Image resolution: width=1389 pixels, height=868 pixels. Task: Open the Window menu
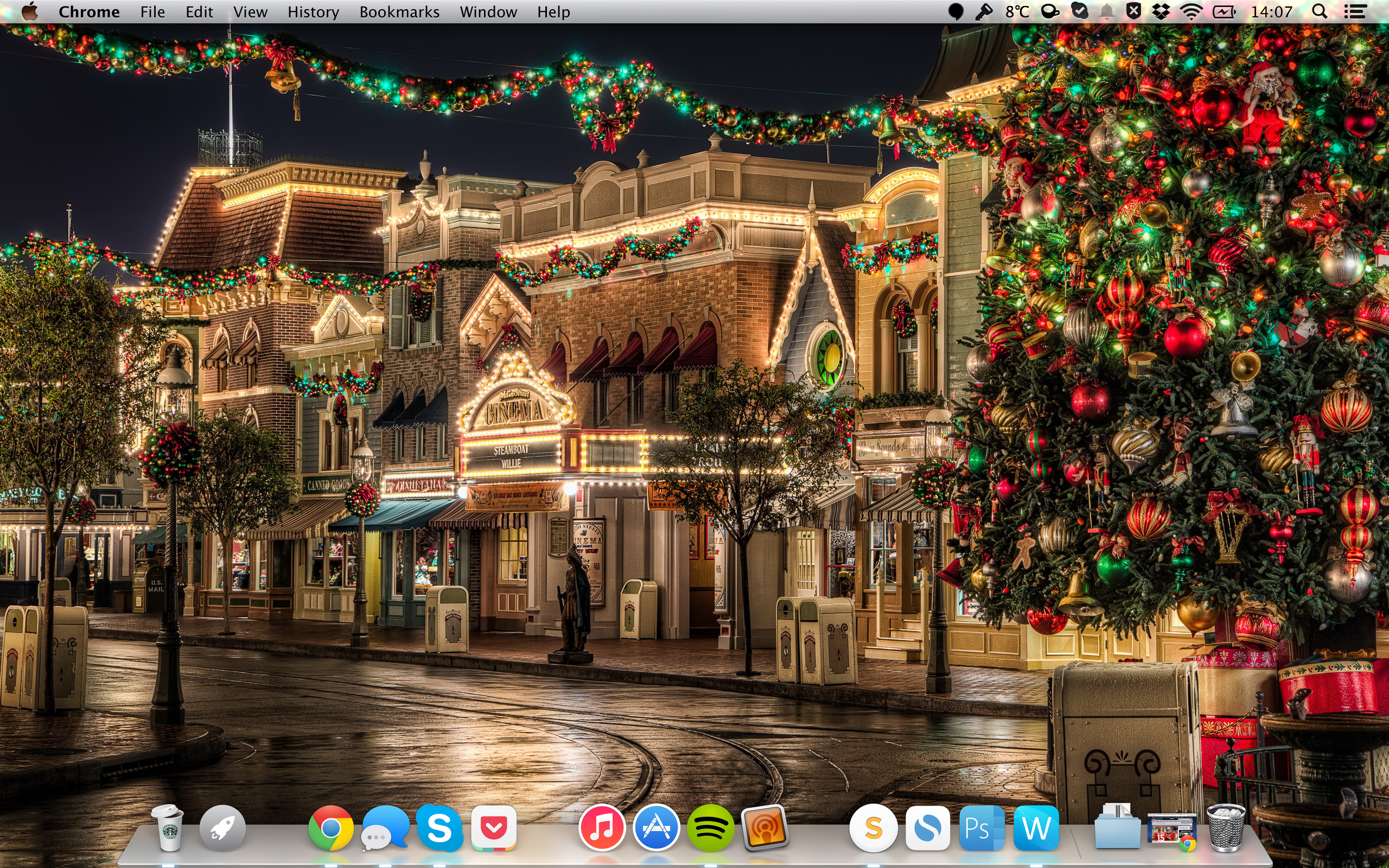488,11
